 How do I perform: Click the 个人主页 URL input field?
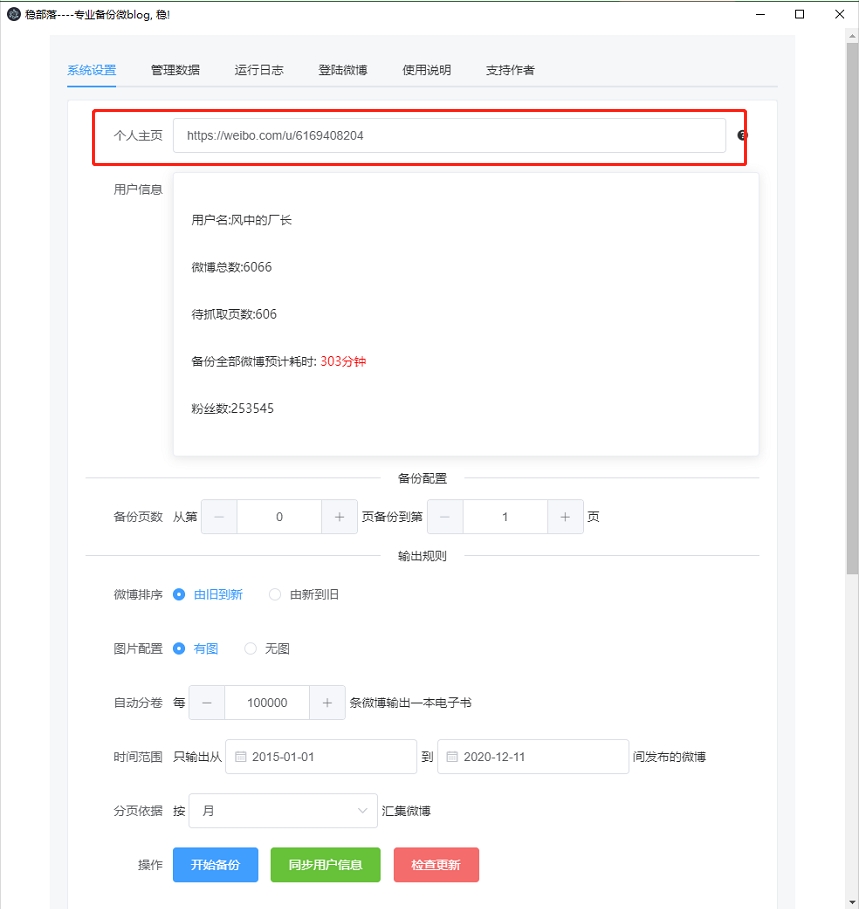450,135
